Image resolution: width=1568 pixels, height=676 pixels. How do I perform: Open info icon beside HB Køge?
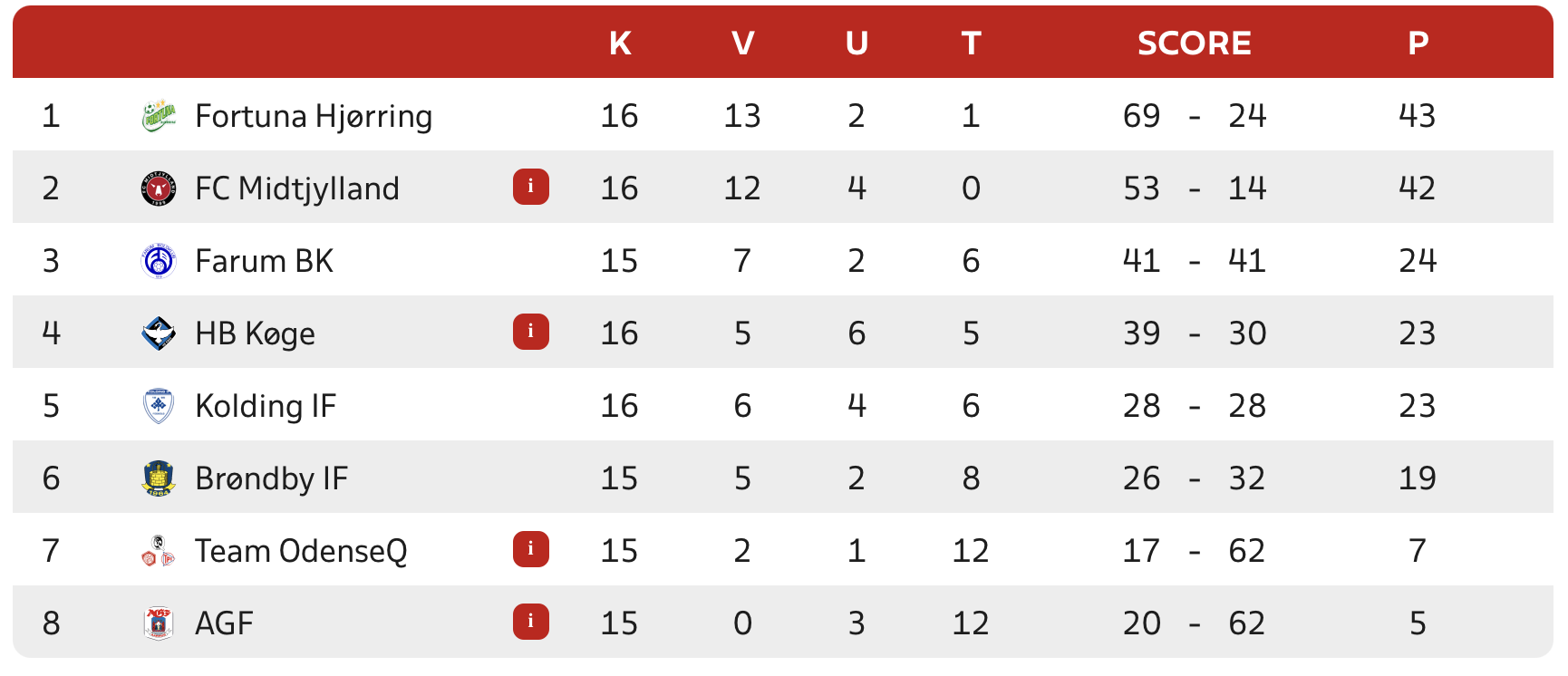(x=531, y=332)
